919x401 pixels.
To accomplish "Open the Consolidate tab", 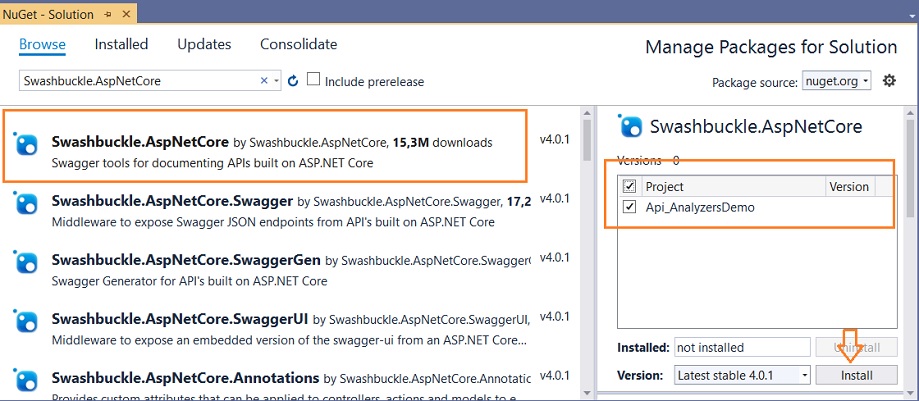I will tap(298, 45).
